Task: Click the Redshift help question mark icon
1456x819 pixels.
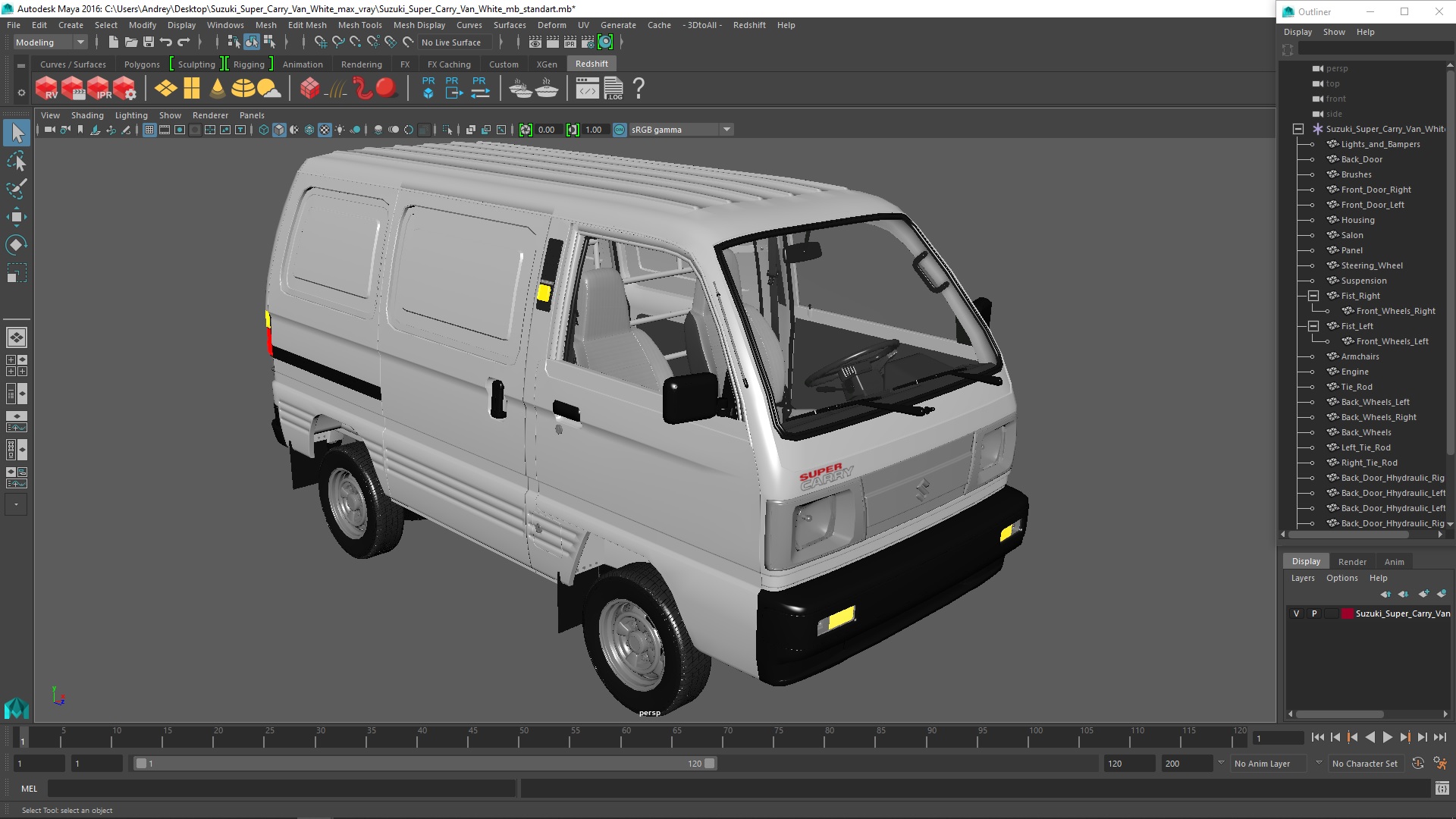Action: point(639,88)
